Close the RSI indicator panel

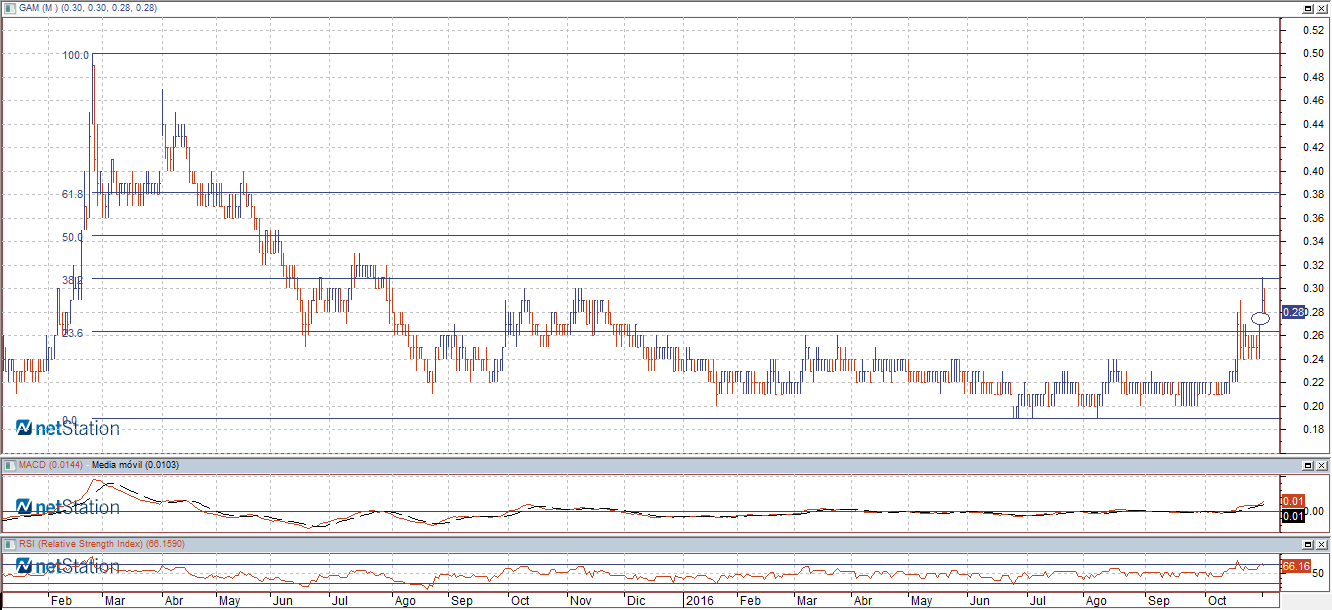[1321, 545]
